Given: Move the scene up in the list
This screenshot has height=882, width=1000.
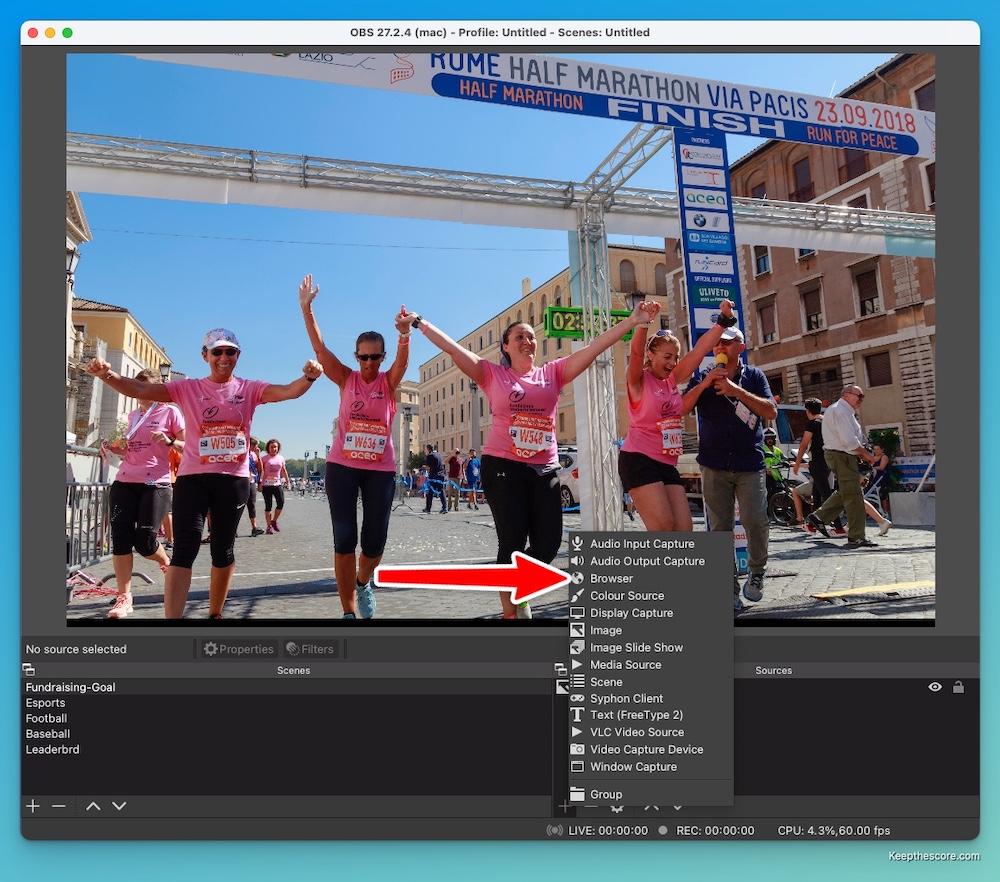Looking at the screenshot, I should [93, 806].
